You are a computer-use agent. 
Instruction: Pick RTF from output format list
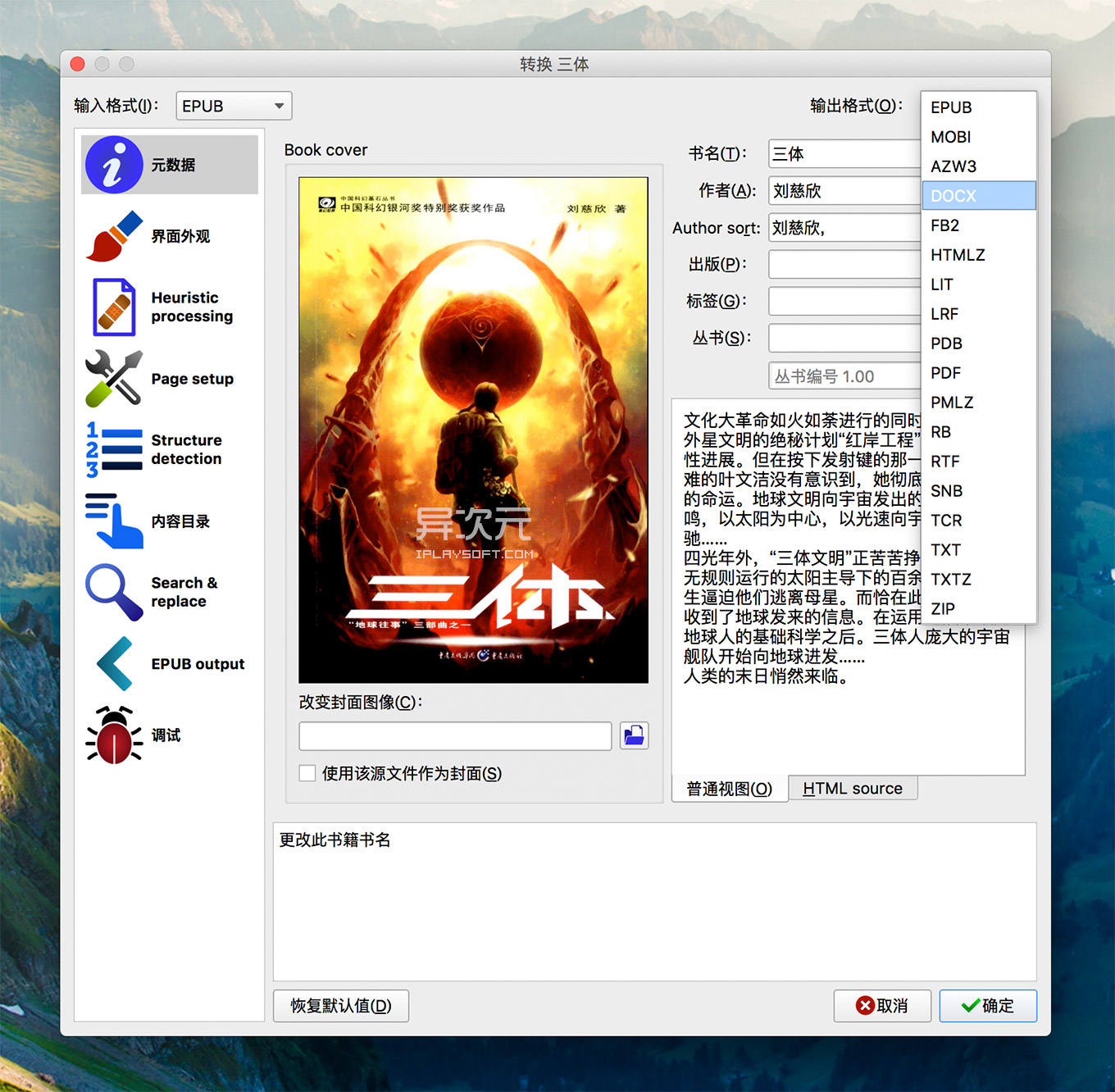point(979,462)
